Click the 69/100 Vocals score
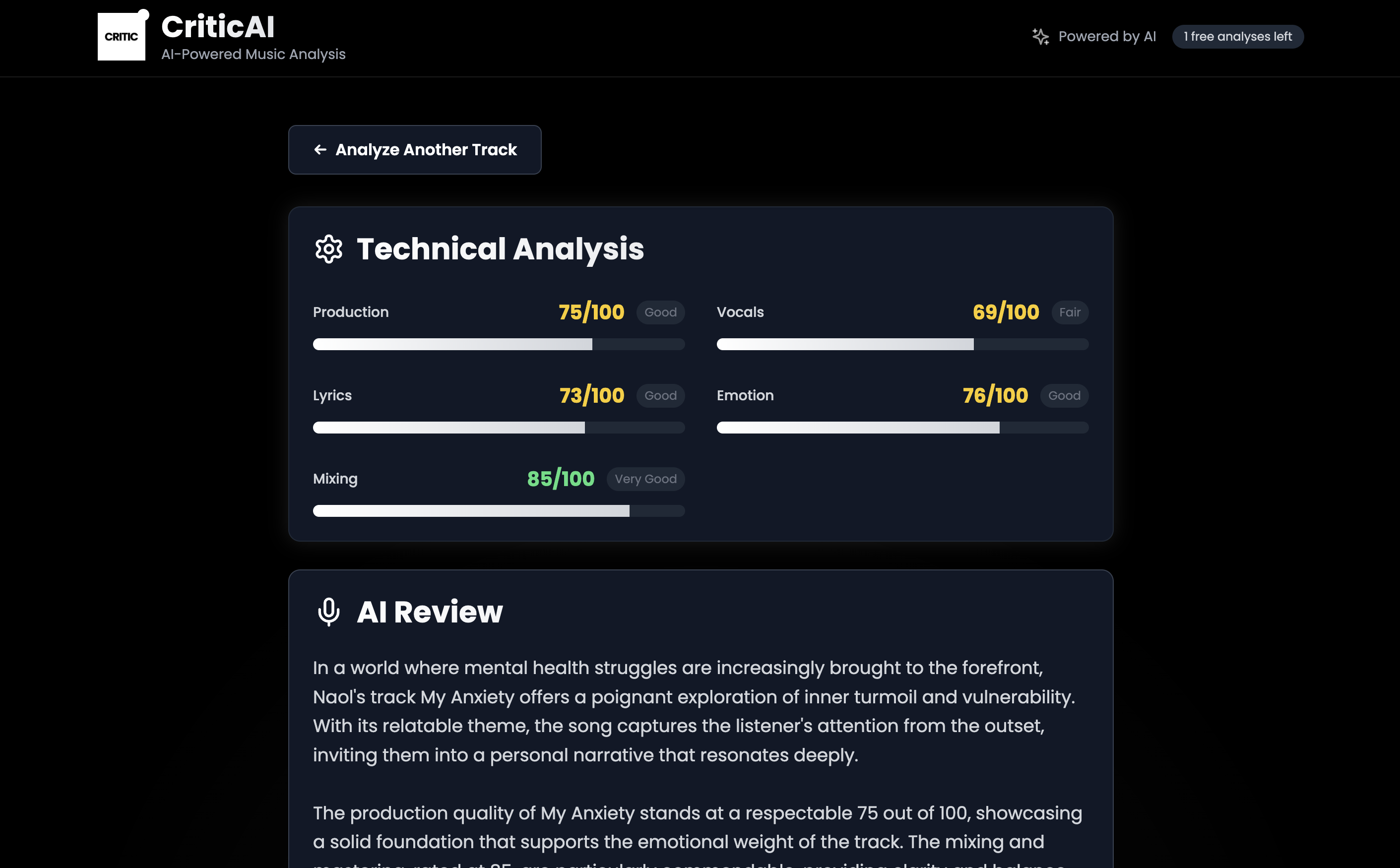Screen dimensions: 1400x868 pyautogui.click(x=1006, y=312)
